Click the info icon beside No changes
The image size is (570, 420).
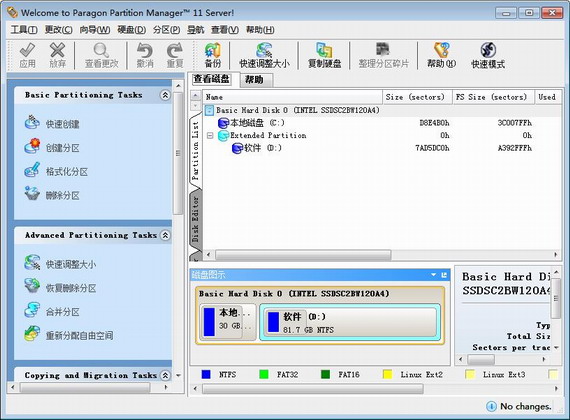coord(491,406)
